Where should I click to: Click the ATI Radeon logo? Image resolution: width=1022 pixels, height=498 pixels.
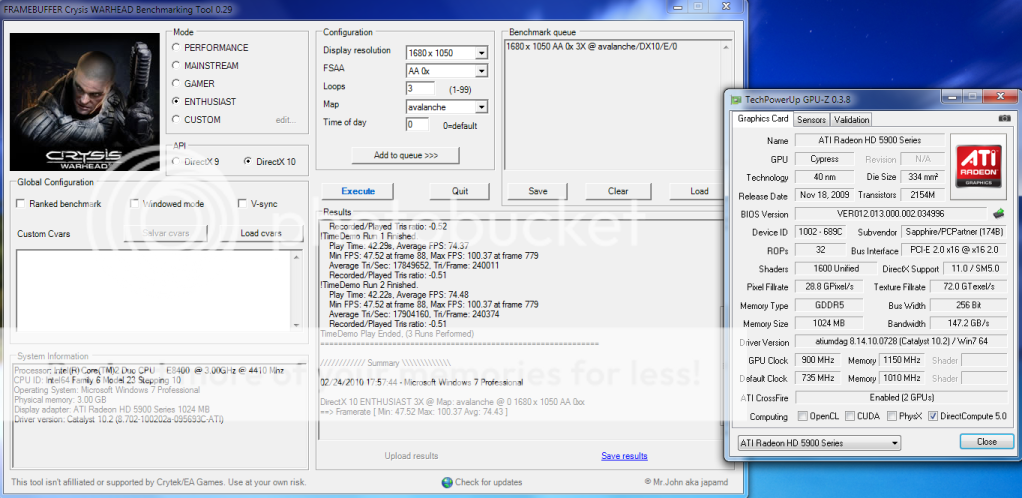977,162
